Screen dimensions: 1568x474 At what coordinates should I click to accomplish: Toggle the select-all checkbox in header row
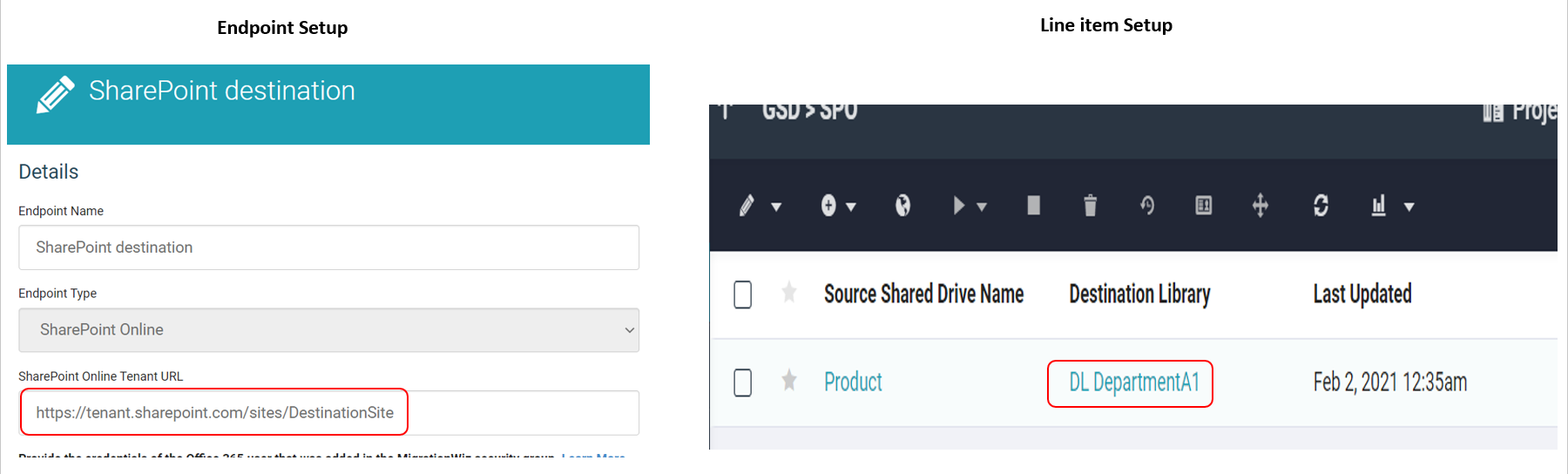(743, 295)
